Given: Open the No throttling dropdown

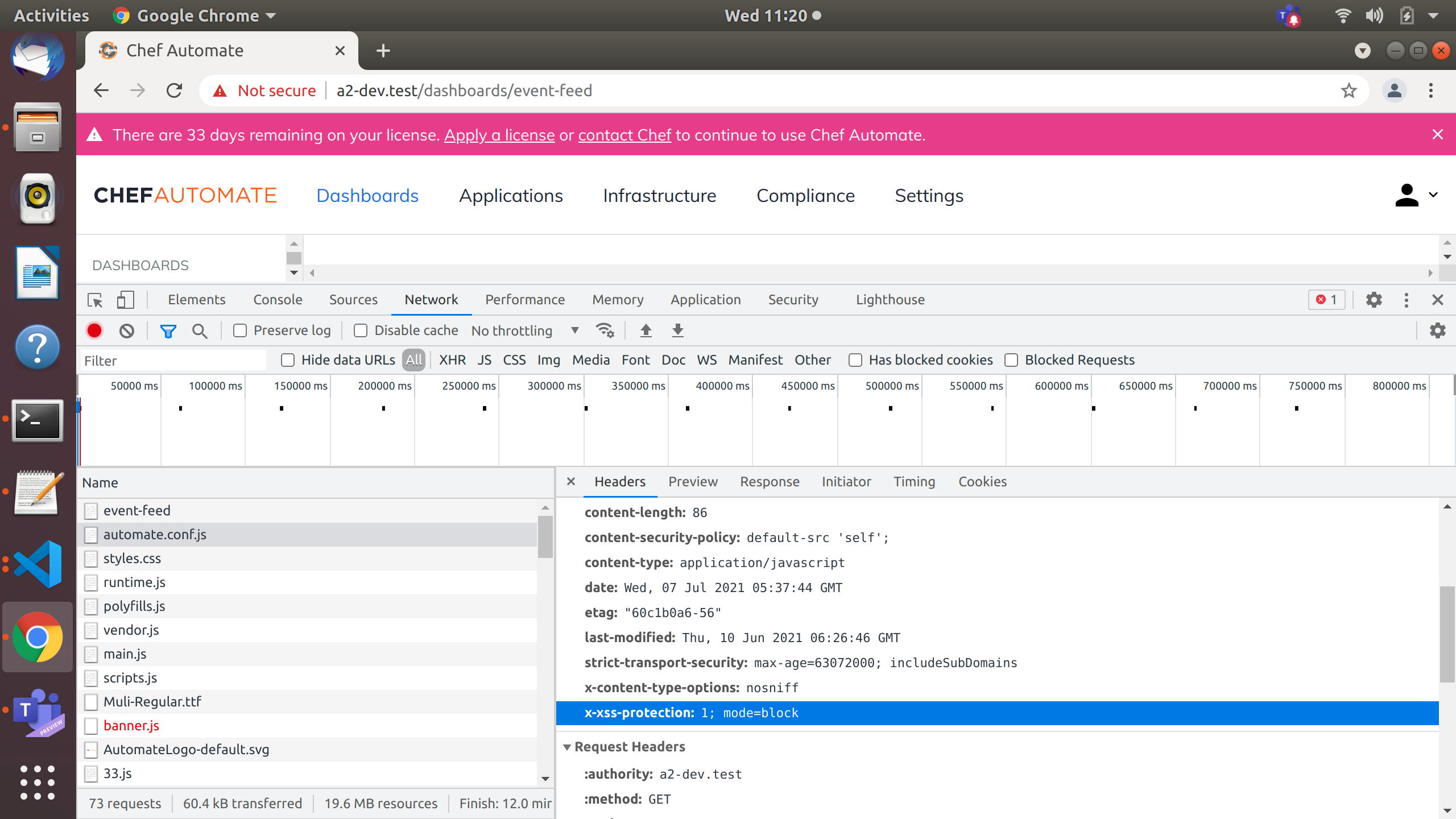Looking at the screenshot, I should point(523,330).
